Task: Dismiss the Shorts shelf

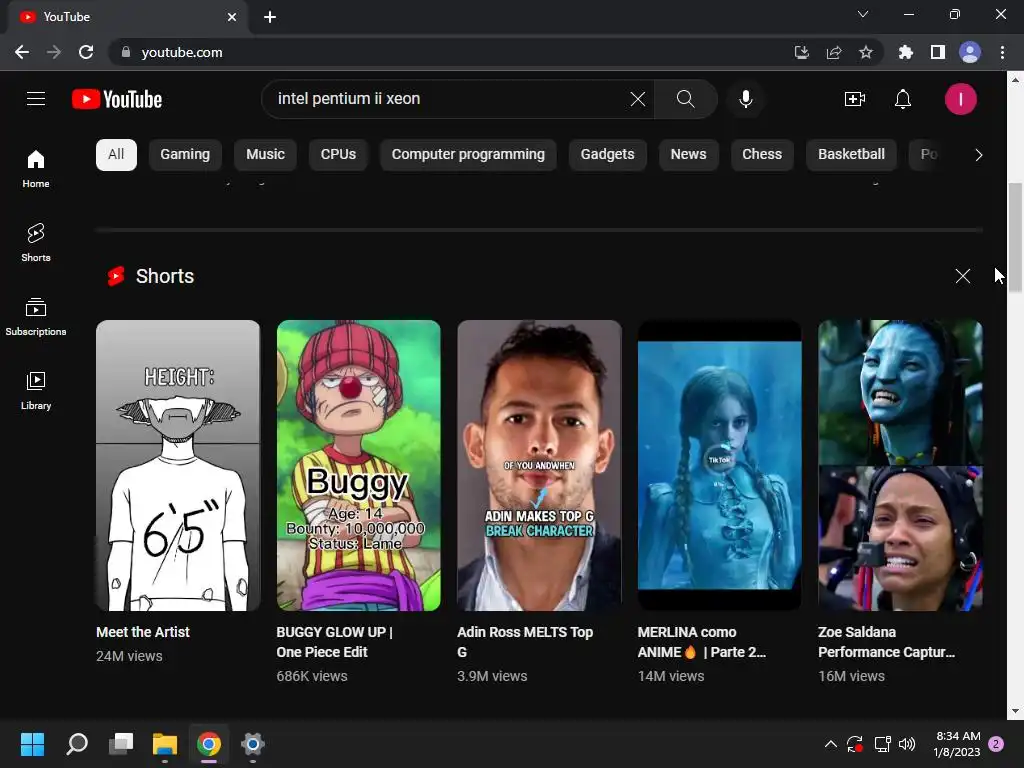Action: click(x=963, y=276)
